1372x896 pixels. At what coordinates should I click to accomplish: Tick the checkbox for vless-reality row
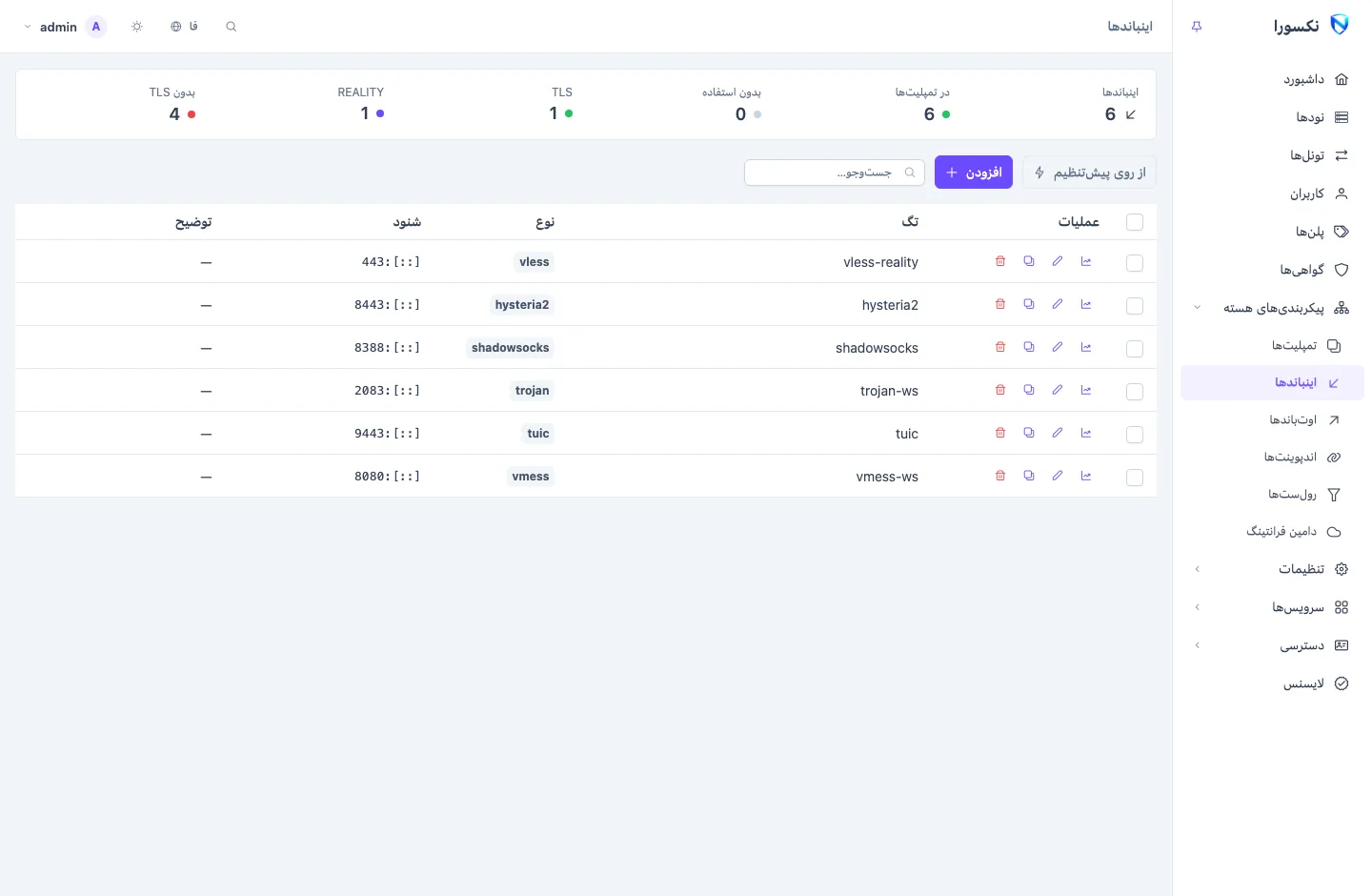pos(1135,263)
